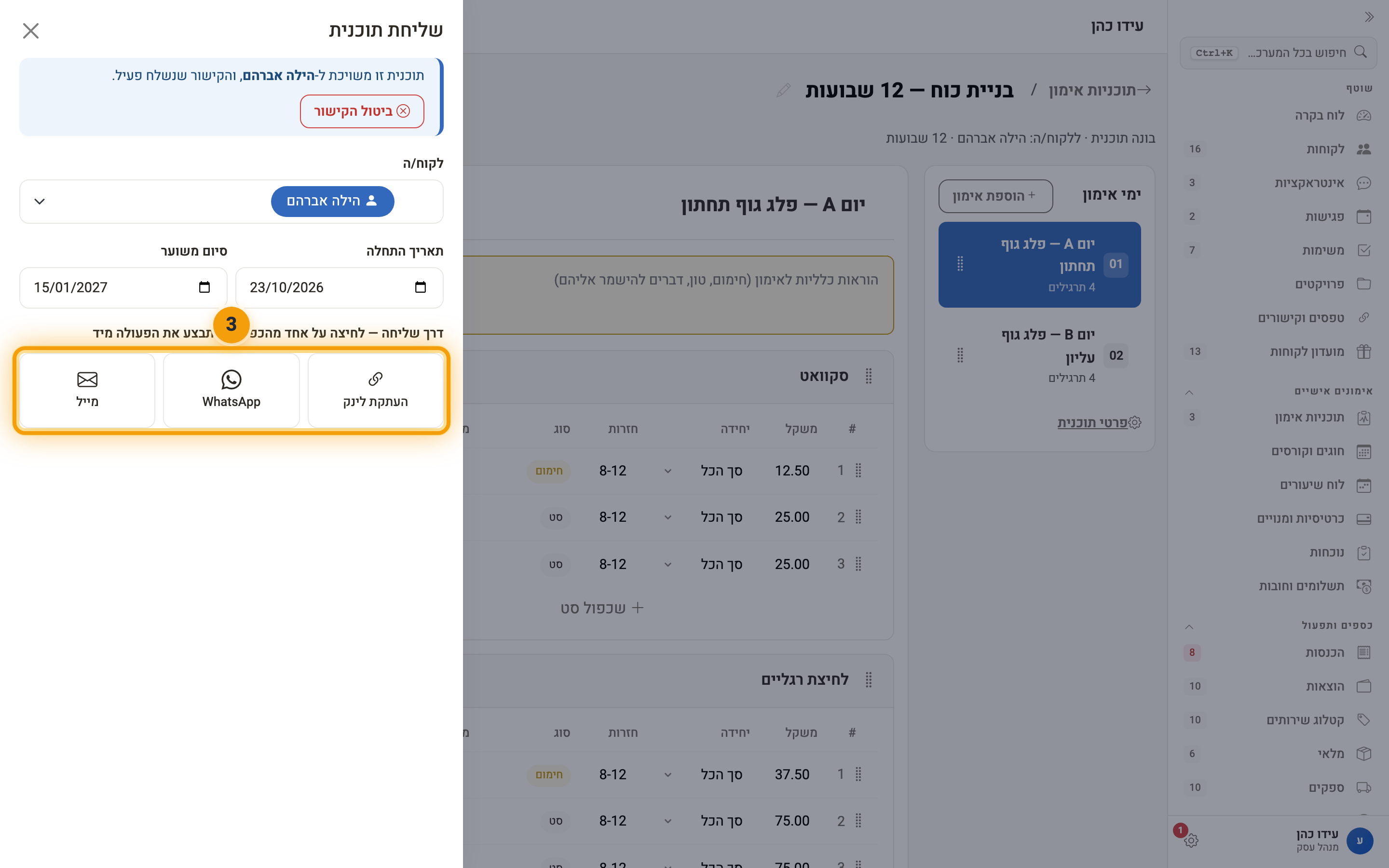Click the שכפול סט button under סקוואט
This screenshot has height=868, width=1389.
tap(601, 608)
